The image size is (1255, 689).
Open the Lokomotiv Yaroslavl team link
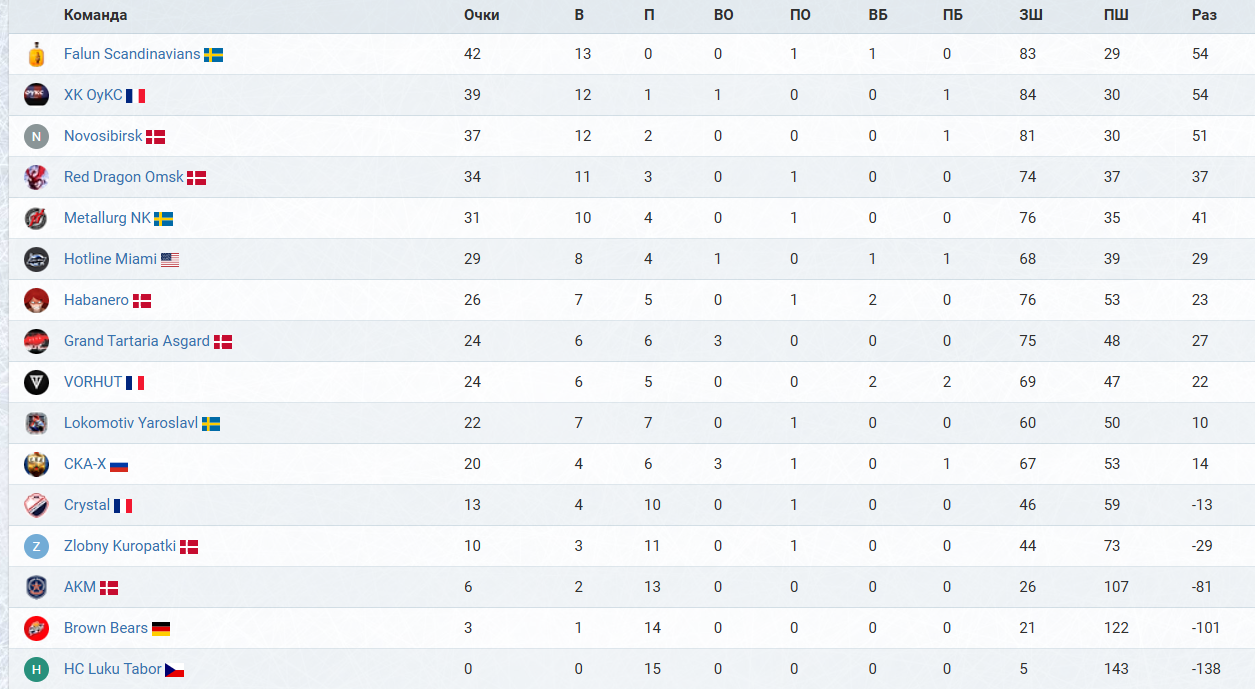(131, 423)
